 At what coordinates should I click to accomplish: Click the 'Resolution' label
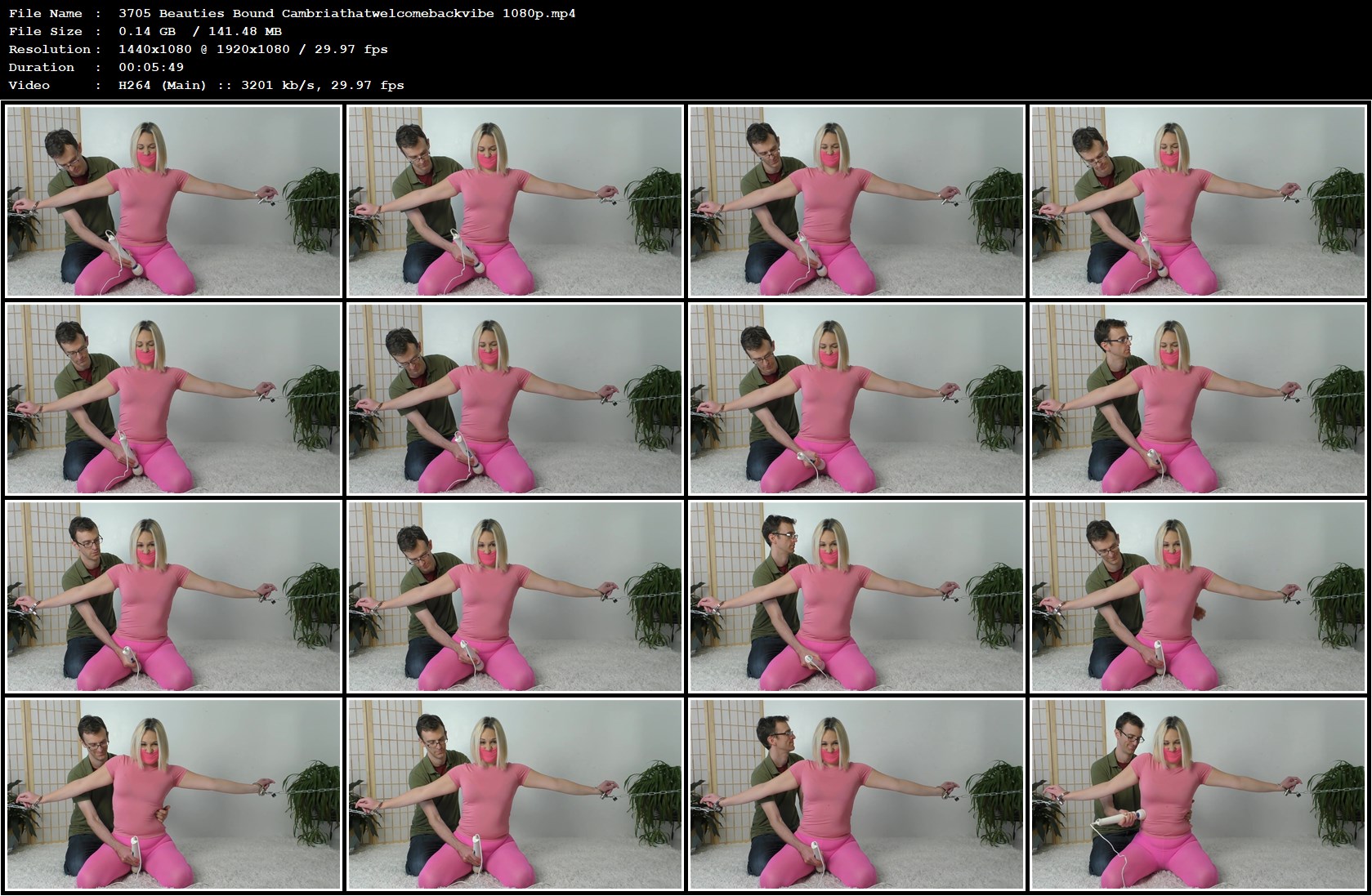coord(50,49)
